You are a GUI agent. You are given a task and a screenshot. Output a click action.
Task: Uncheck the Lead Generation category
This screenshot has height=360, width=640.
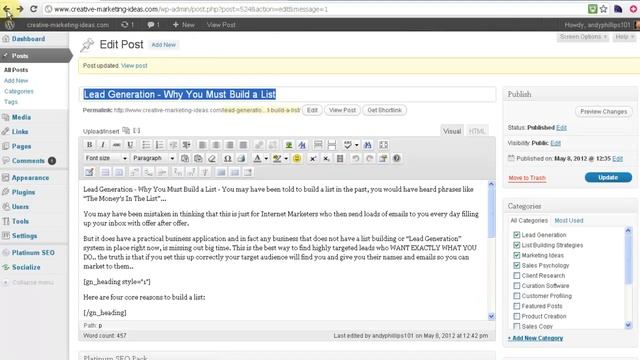[x=516, y=235]
